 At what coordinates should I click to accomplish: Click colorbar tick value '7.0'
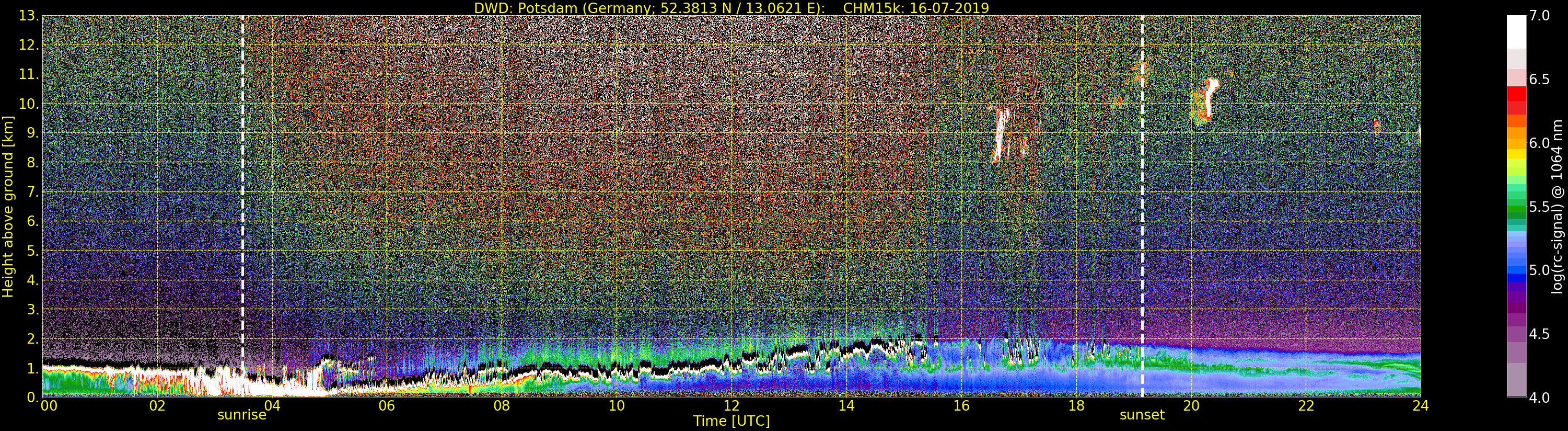(1539, 16)
